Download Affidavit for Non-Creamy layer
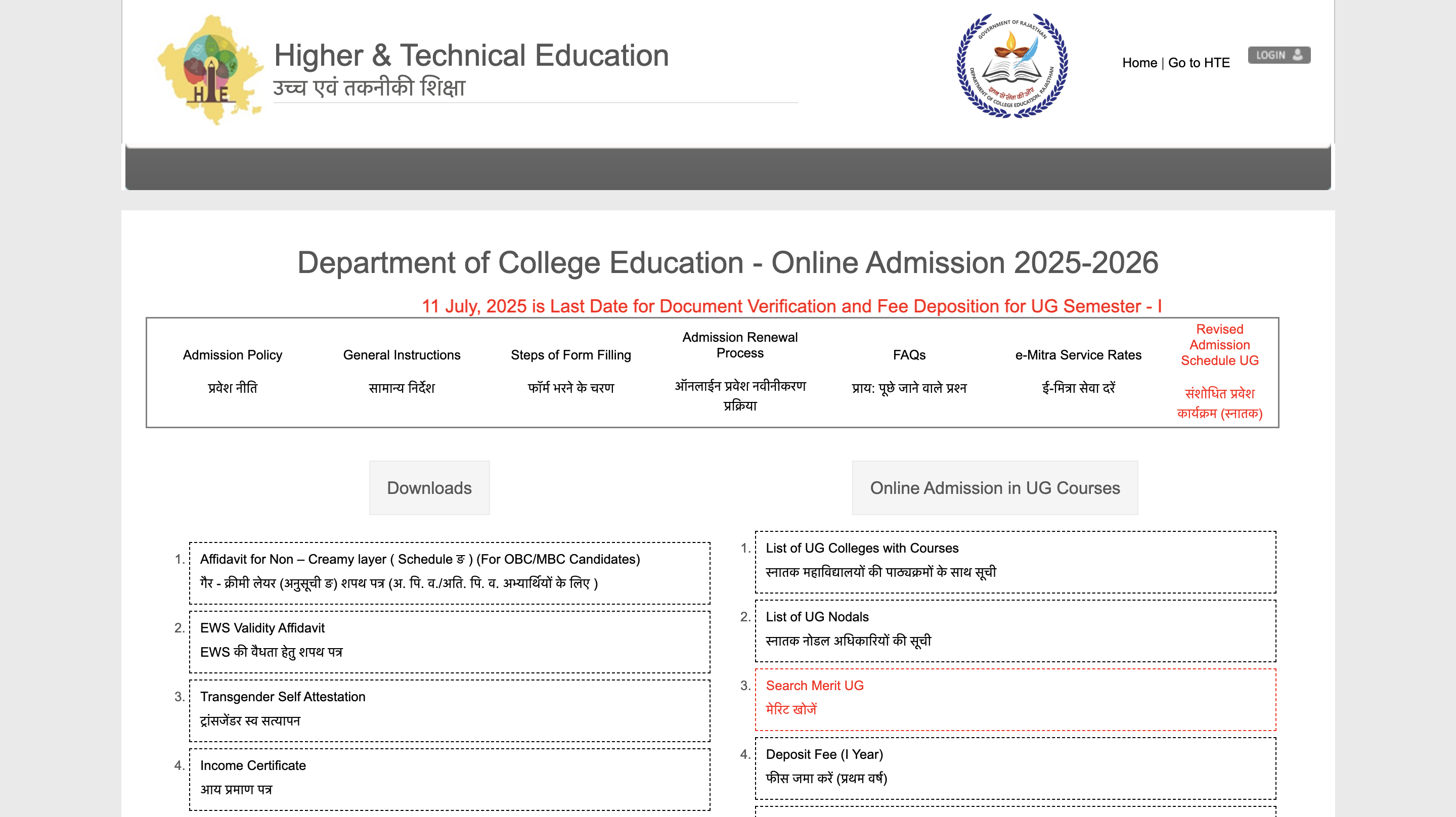Viewport: 1456px width, 817px height. 450,573
